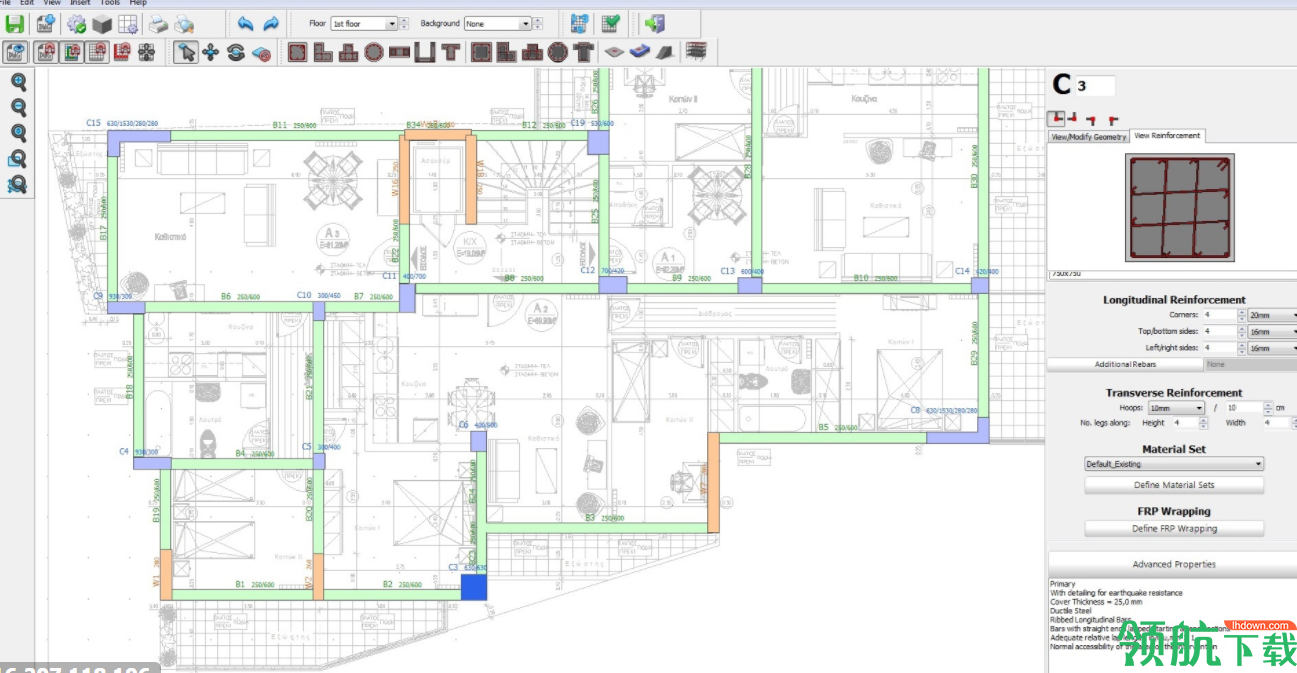Click the zoom in magnifier
Image resolution: width=1297 pixels, height=673 pixels.
17,82
